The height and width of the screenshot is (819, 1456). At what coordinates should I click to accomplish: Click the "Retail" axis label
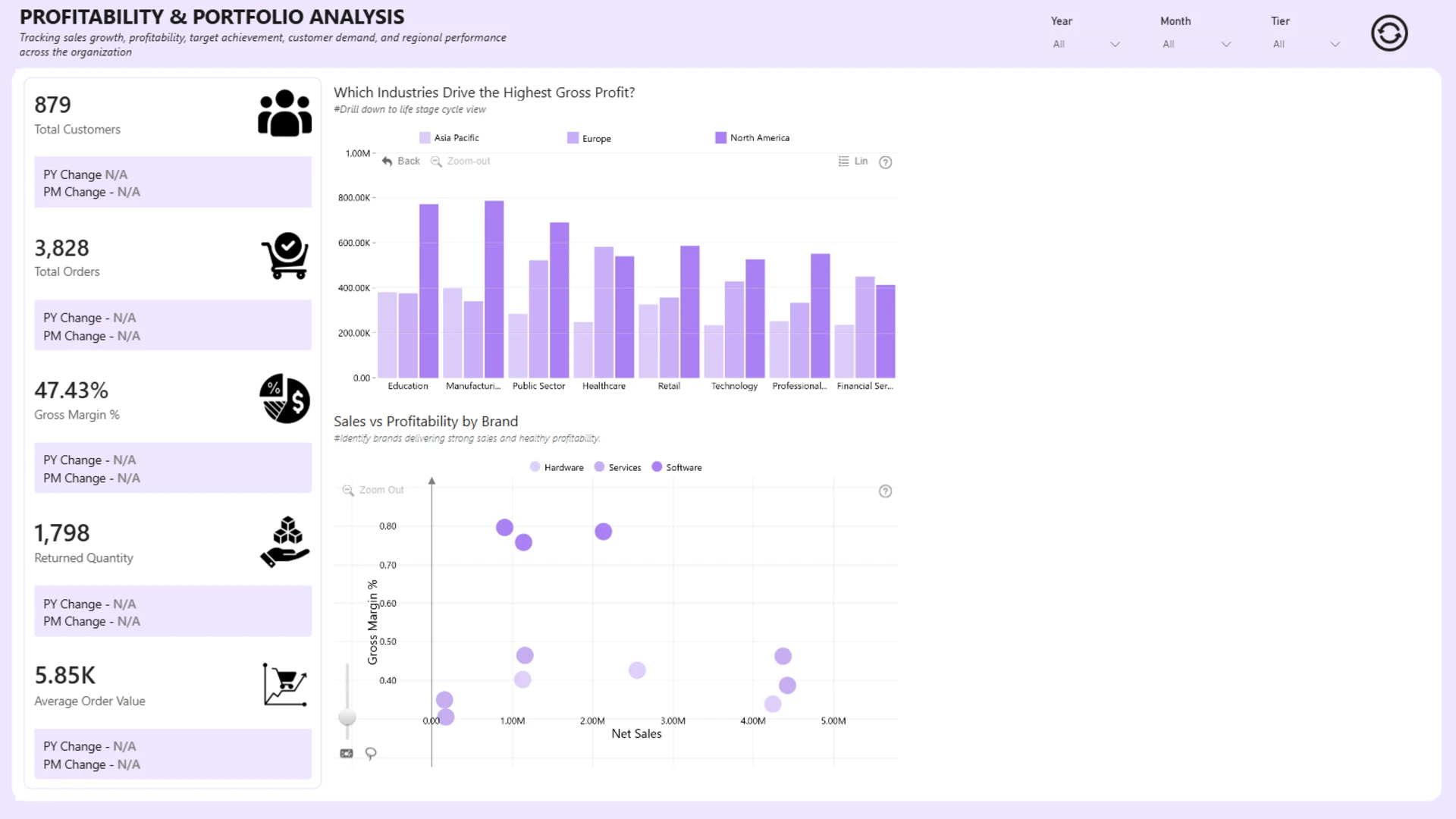(669, 386)
